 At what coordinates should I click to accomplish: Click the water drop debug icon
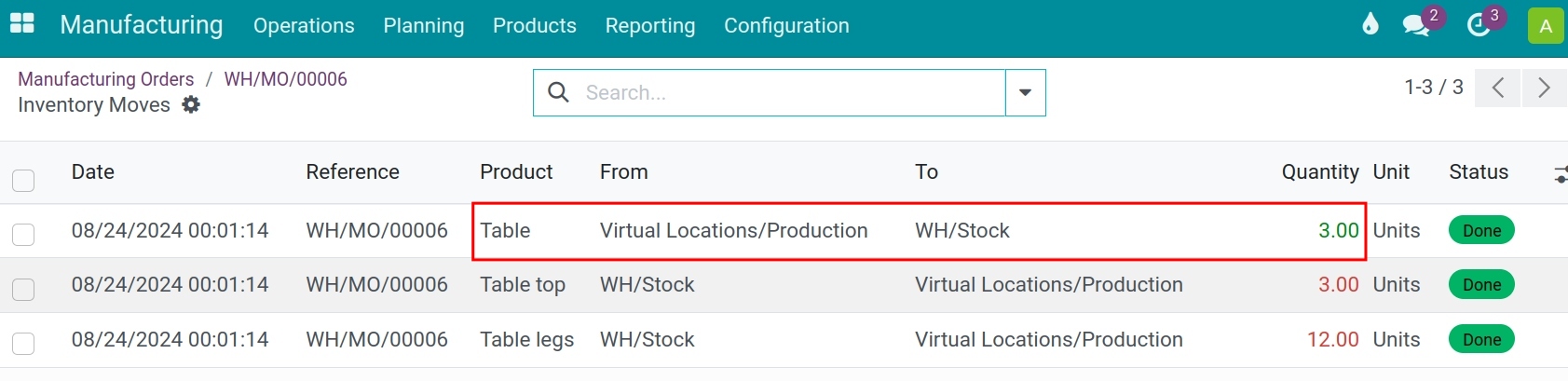[1370, 24]
